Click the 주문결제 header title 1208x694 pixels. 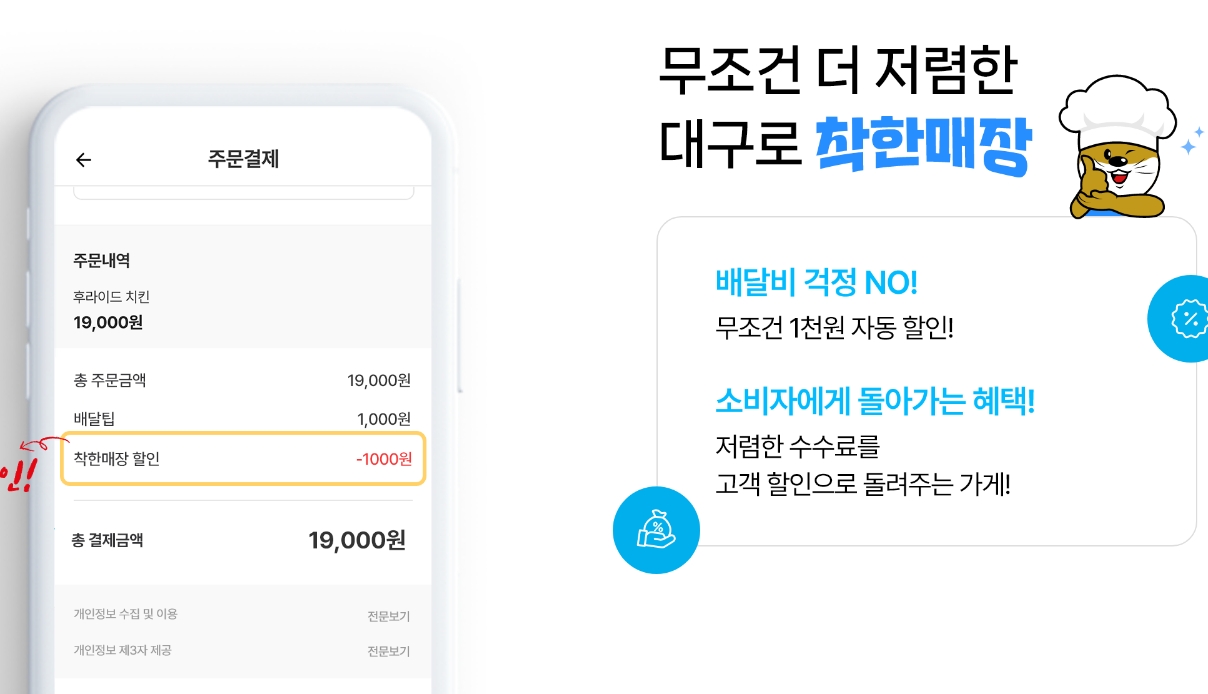tap(243, 159)
